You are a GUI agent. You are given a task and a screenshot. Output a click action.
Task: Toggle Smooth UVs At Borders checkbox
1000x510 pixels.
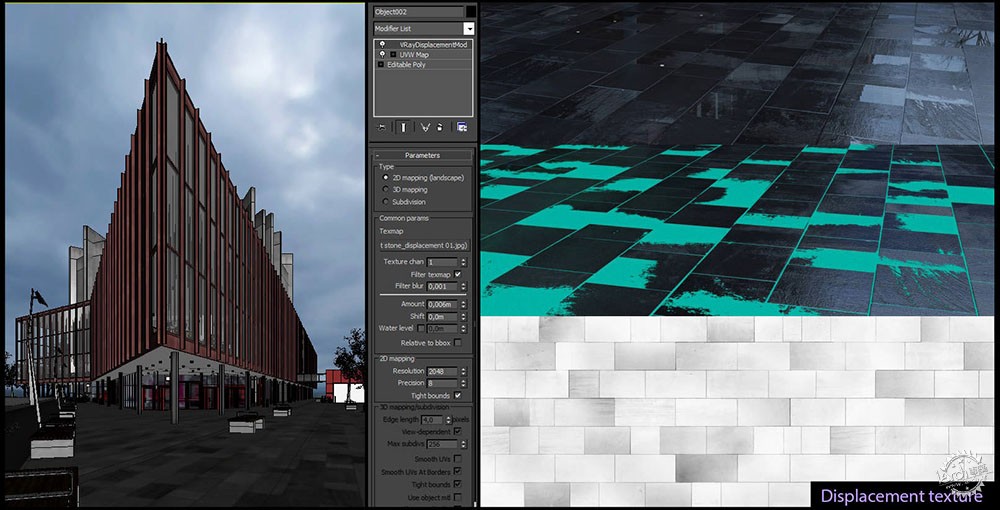(457, 472)
